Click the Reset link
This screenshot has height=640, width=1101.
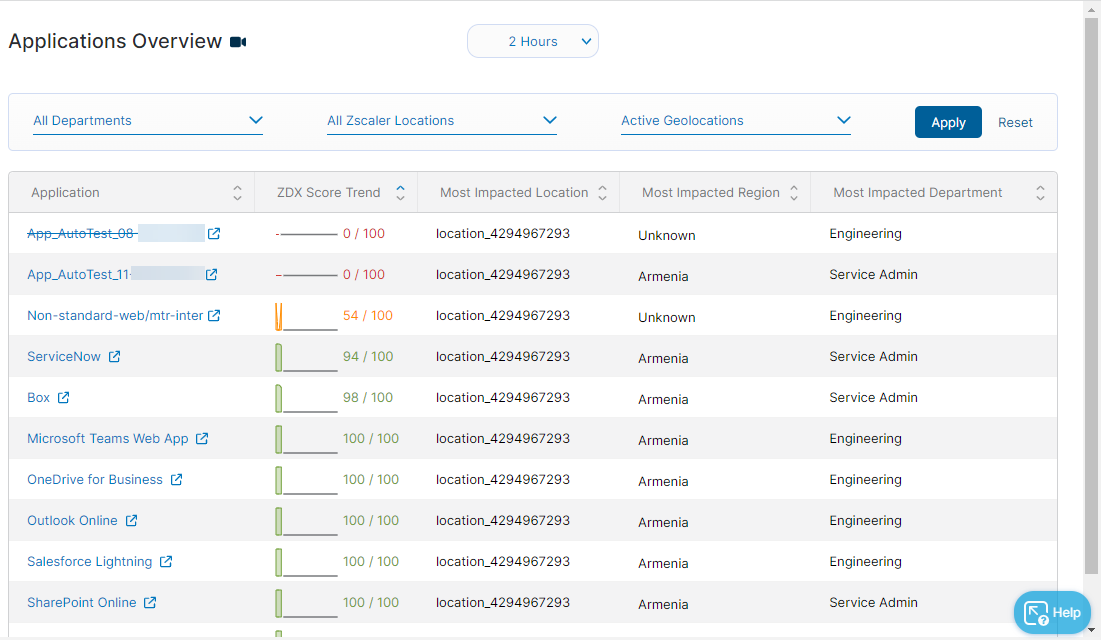pos(1015,122)
